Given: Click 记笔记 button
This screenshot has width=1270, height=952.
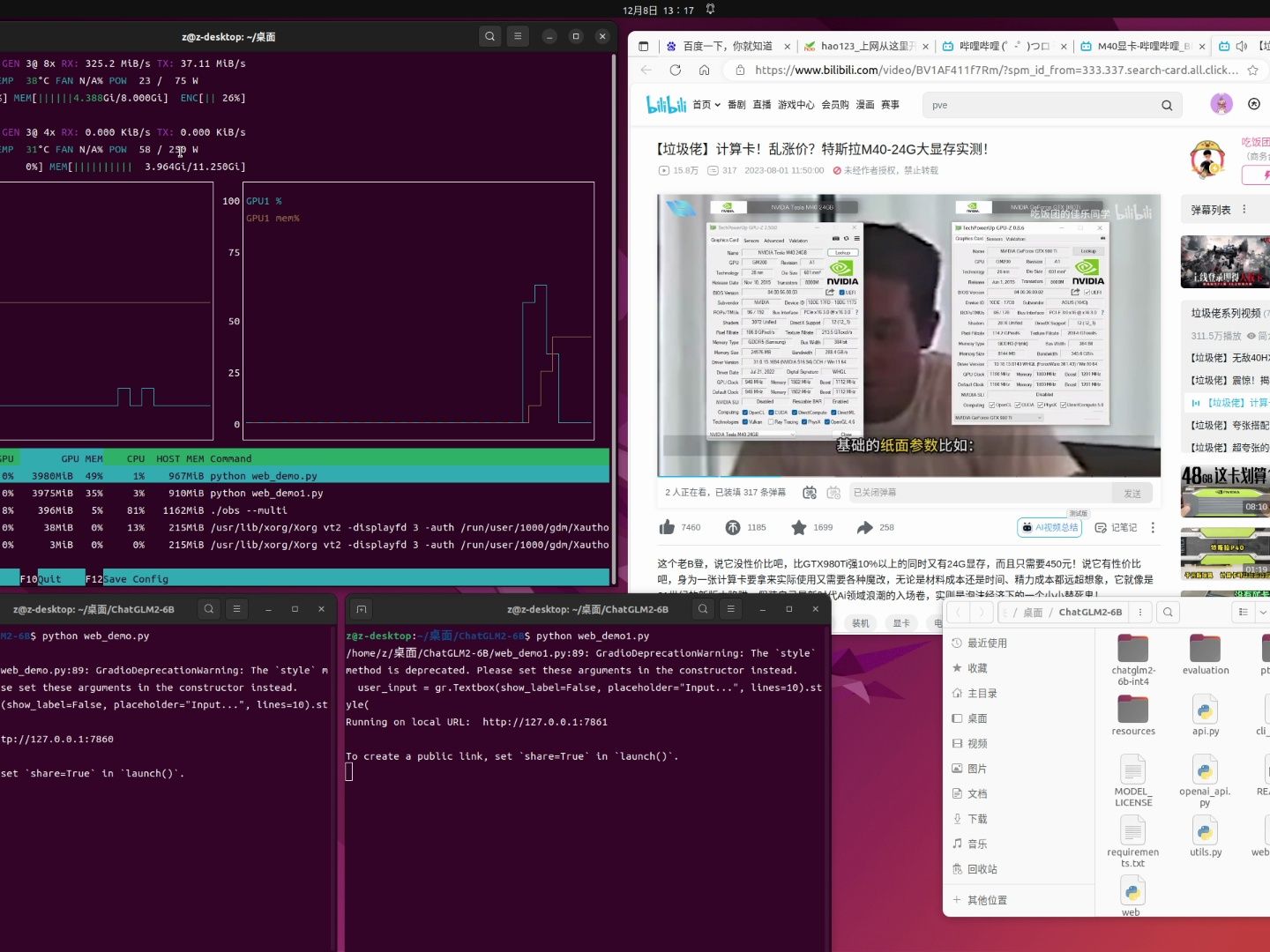Looking at the screenshot, I should click(x=1116, y=527).
